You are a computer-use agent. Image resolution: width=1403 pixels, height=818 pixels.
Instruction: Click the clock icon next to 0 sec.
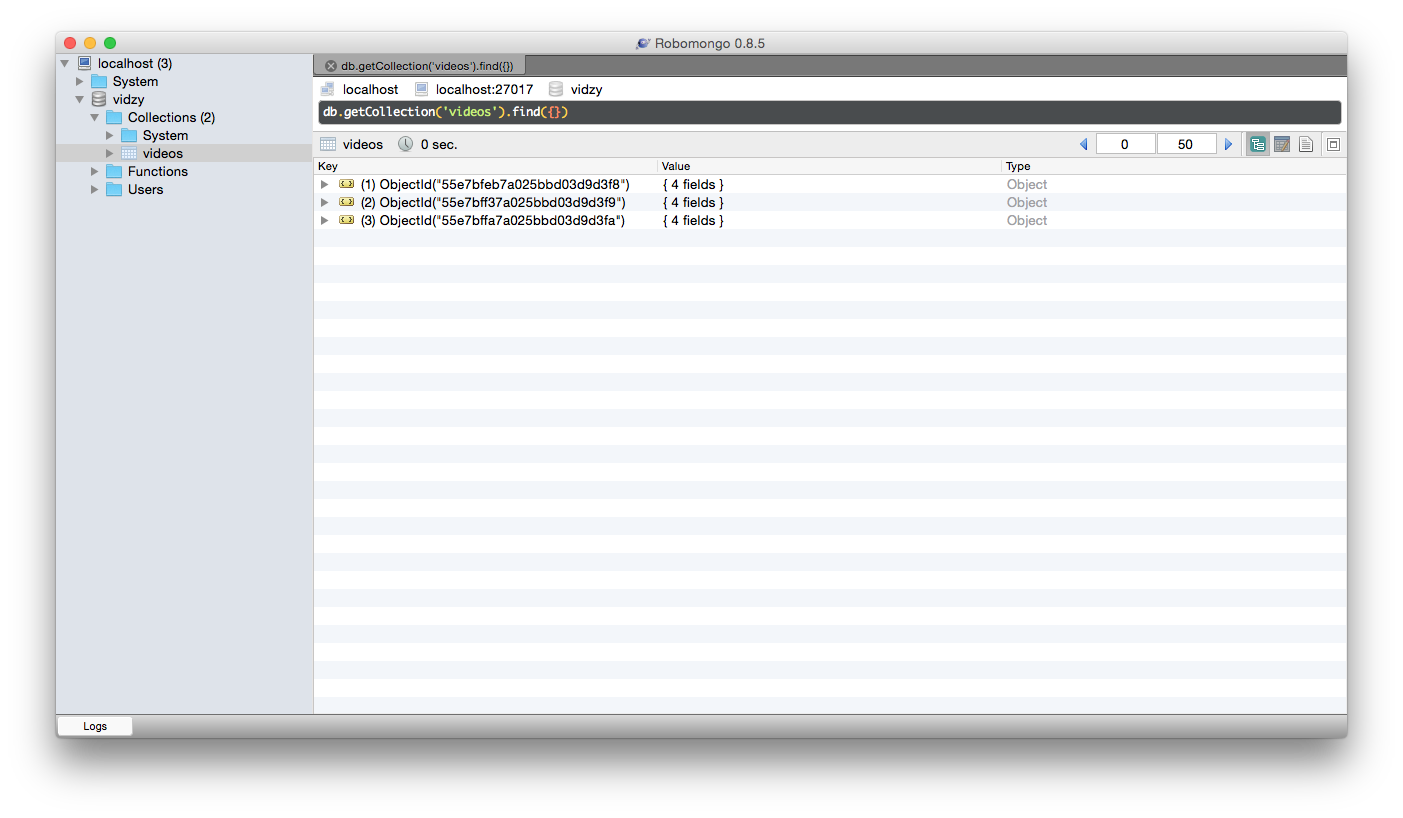tap(405, 144)
